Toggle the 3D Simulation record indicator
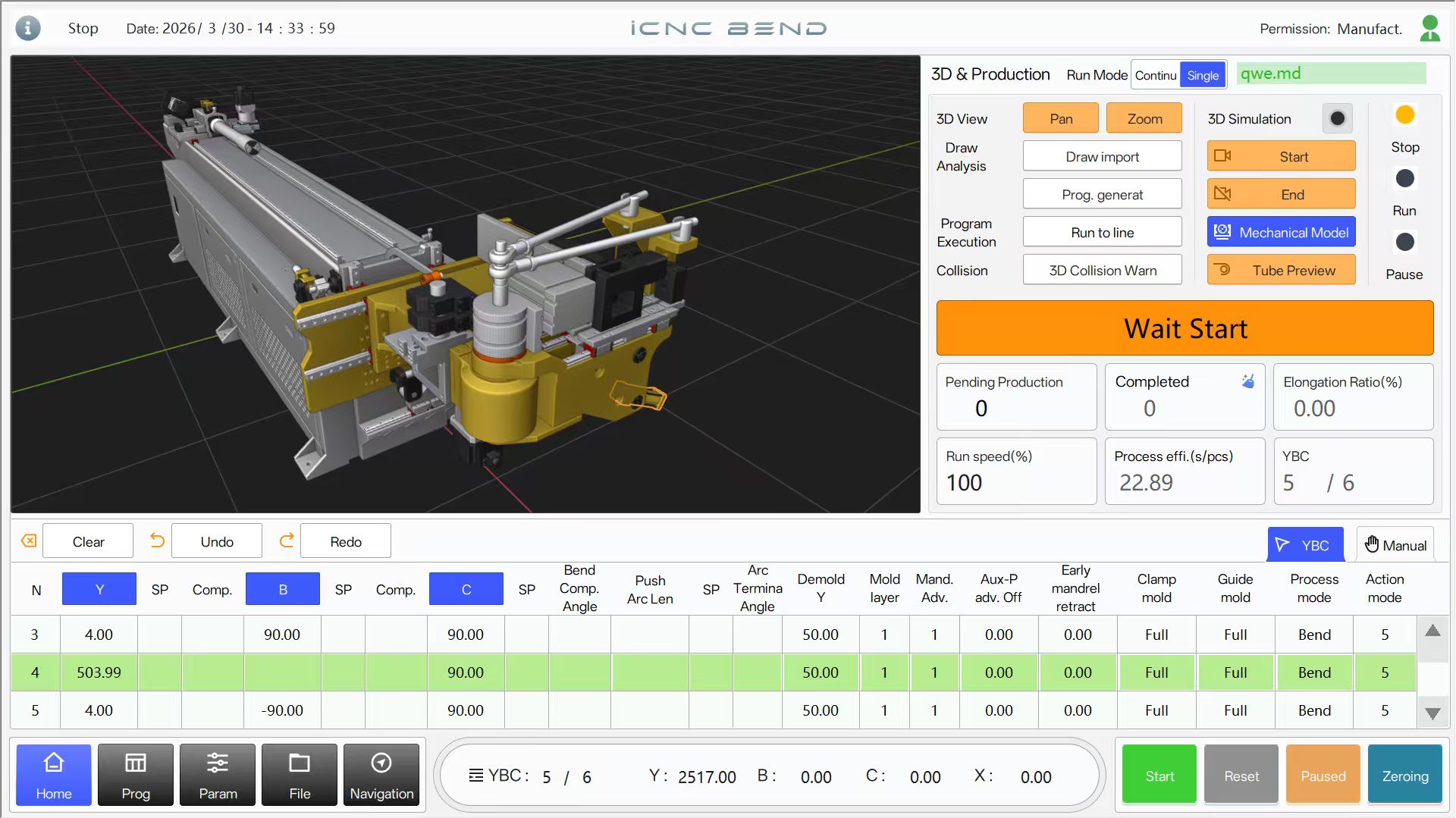Viewport: 1456px width, 818px height. coord(1338,118)
